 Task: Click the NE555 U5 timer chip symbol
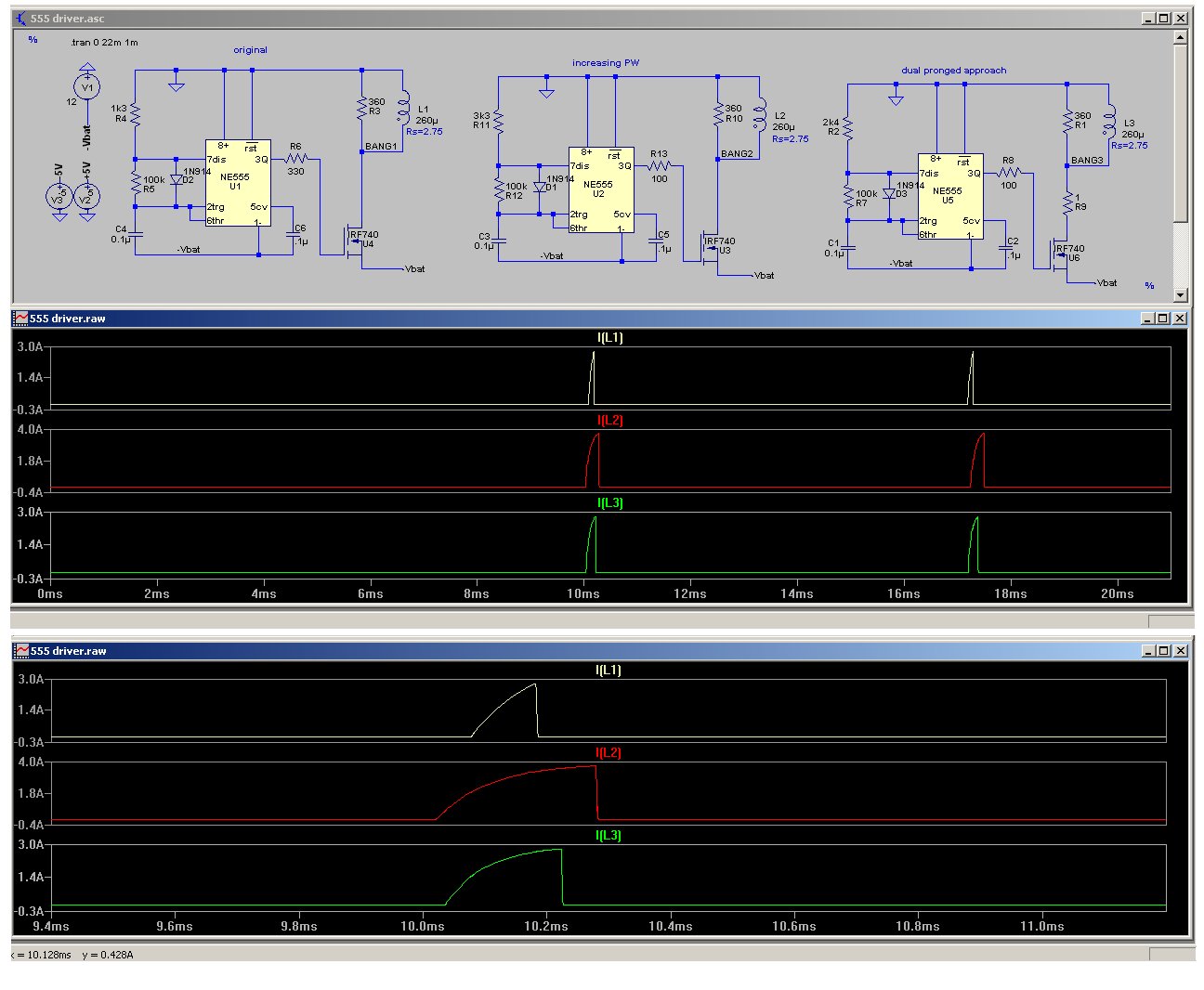949,196
